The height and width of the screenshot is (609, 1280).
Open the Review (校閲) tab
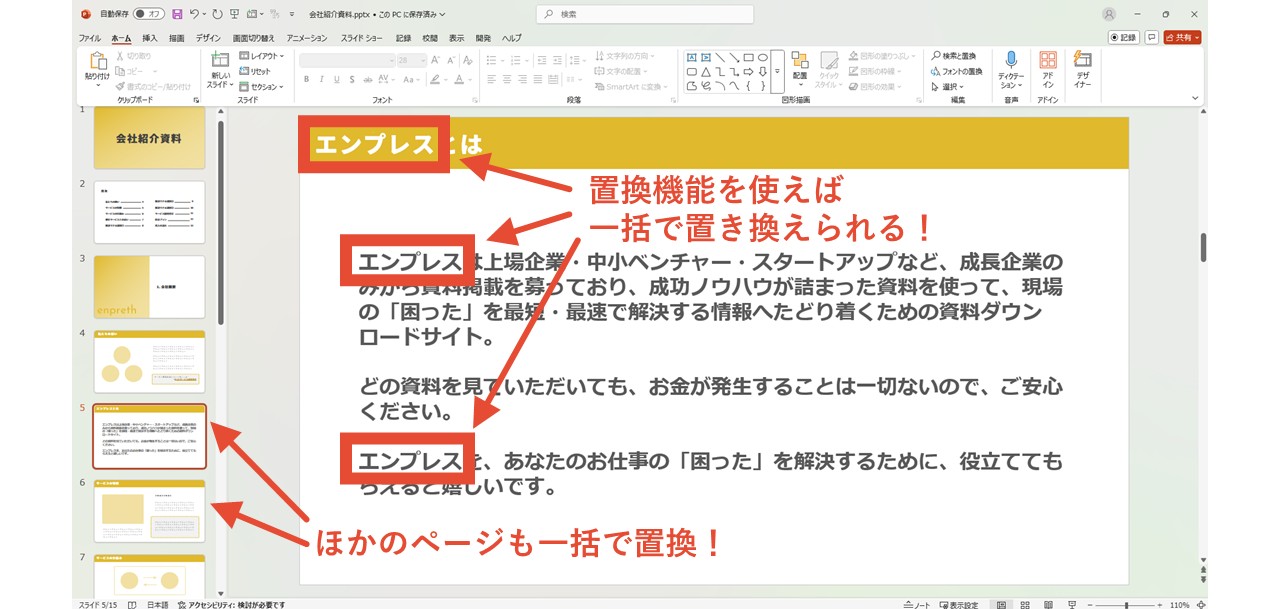click(x=430, y=37)
